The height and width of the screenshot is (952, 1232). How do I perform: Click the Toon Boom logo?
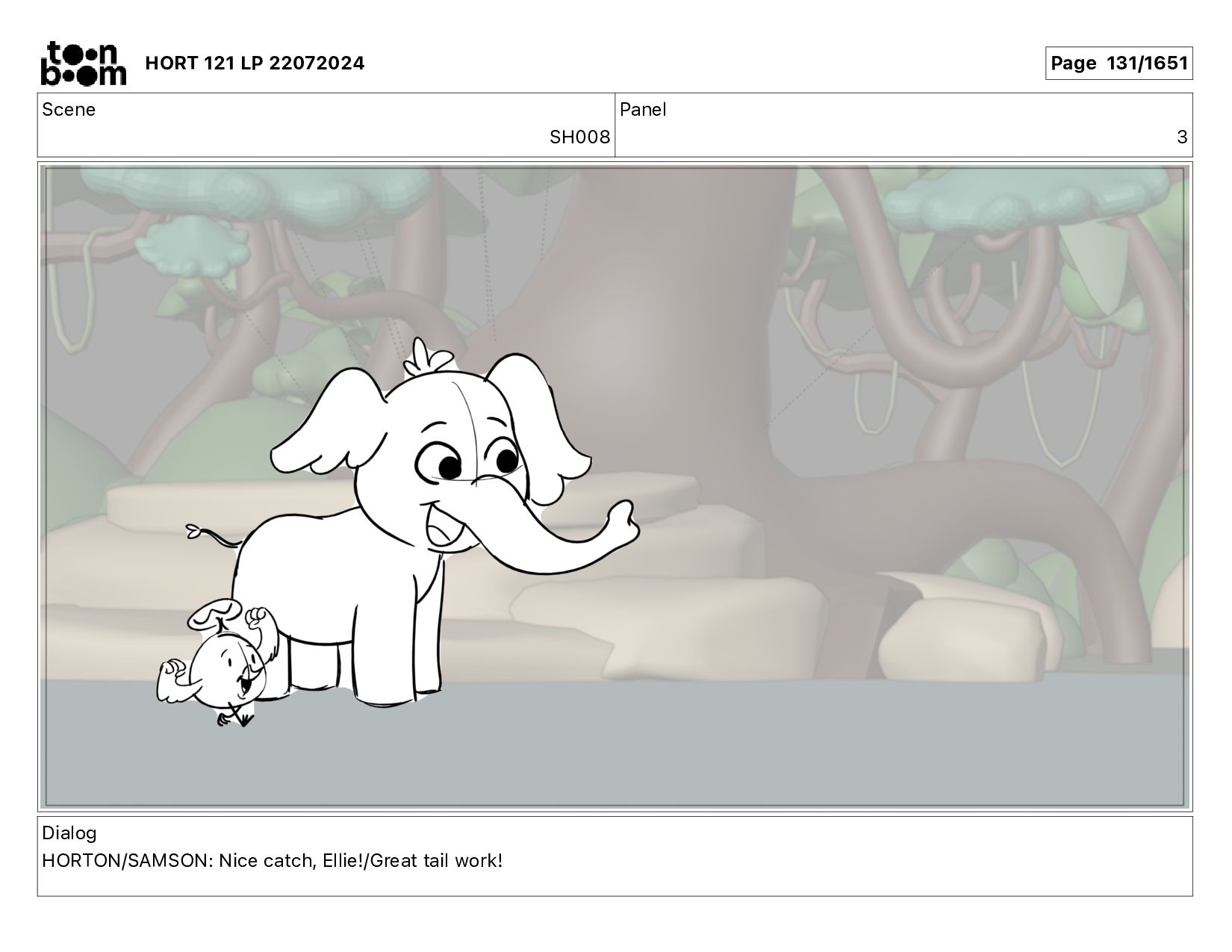(83, 63)
